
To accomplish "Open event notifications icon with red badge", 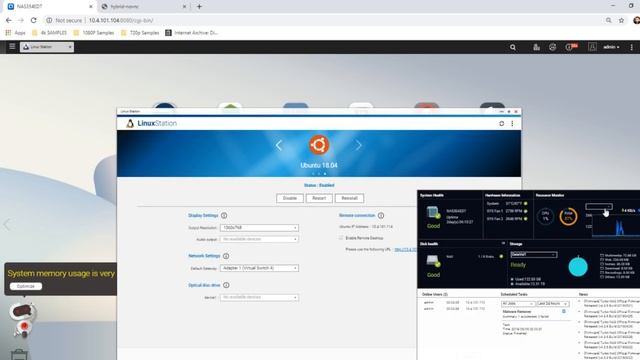I will pyautogui.click(x=571, y=47).
